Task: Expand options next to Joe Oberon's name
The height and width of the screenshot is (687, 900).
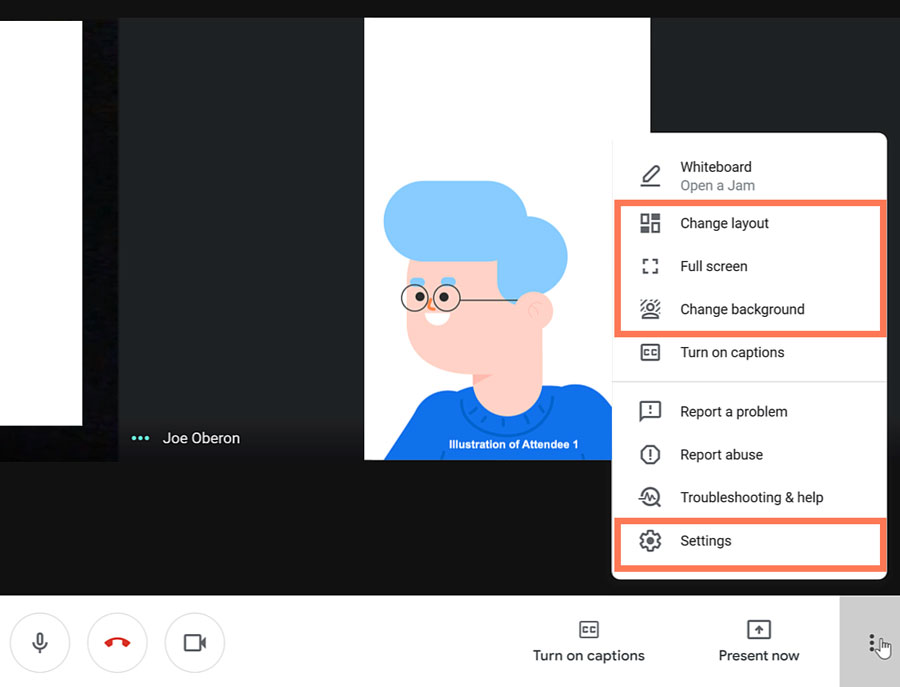Action: click(x=140, y=438)
